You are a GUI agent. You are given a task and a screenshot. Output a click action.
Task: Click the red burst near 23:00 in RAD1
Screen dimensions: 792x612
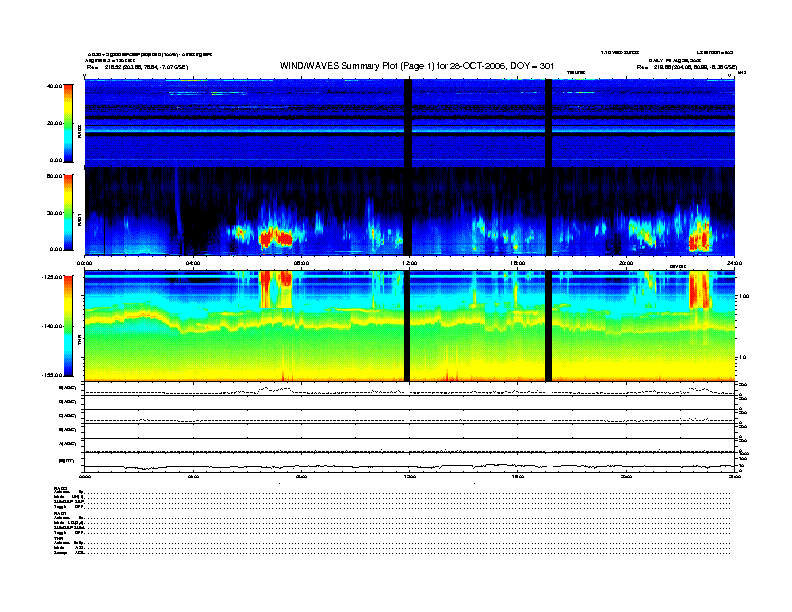coord(700,236)
